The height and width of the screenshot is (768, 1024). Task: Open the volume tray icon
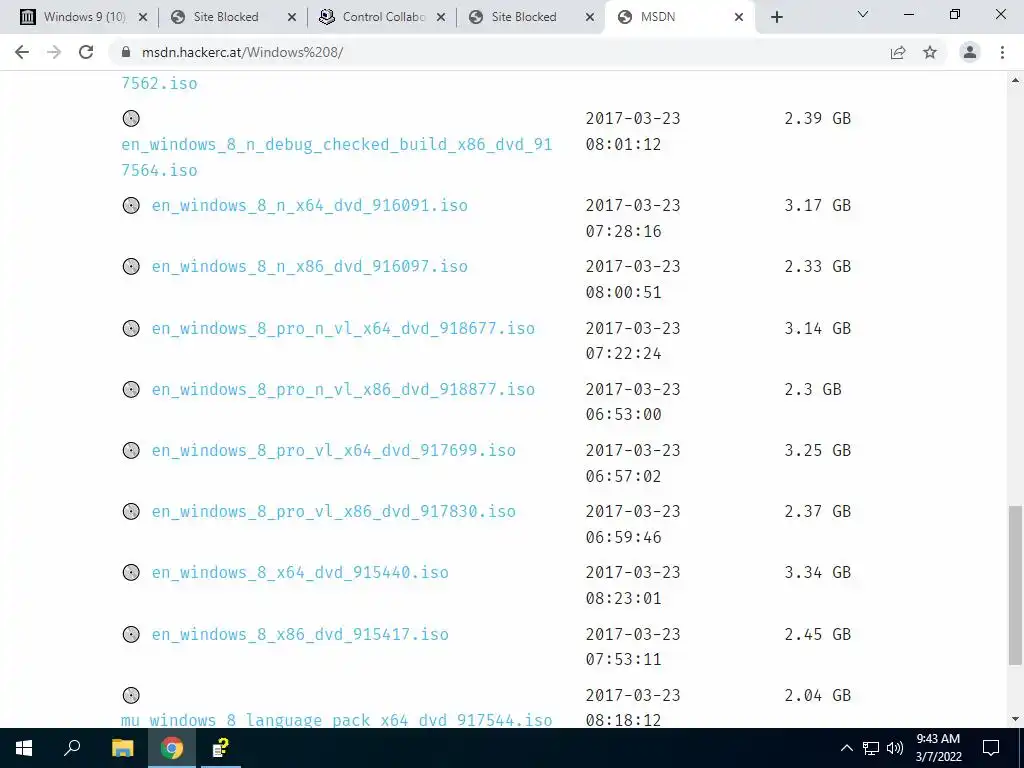tap(895, 748)
